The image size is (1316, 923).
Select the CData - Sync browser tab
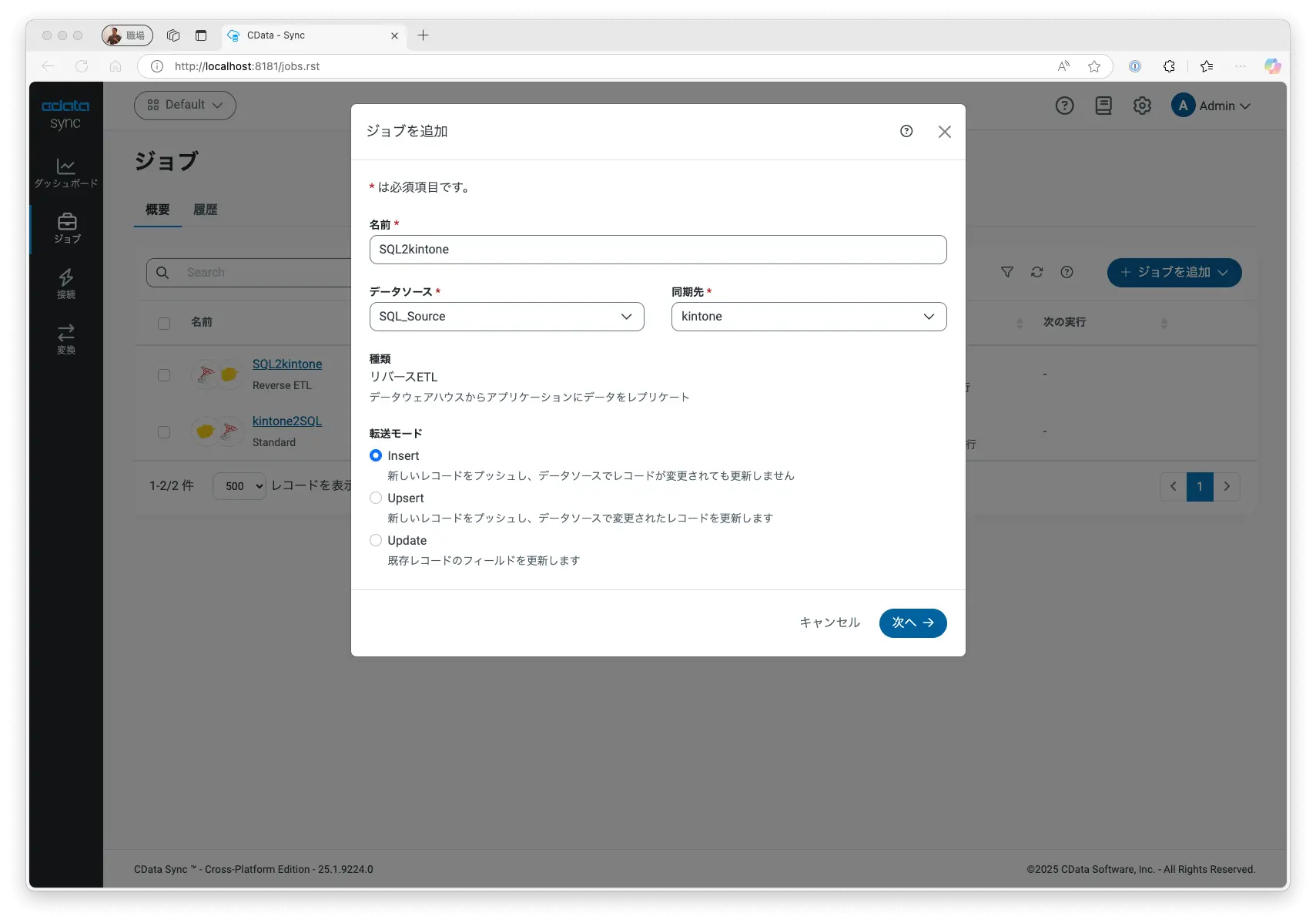(314, 35)
